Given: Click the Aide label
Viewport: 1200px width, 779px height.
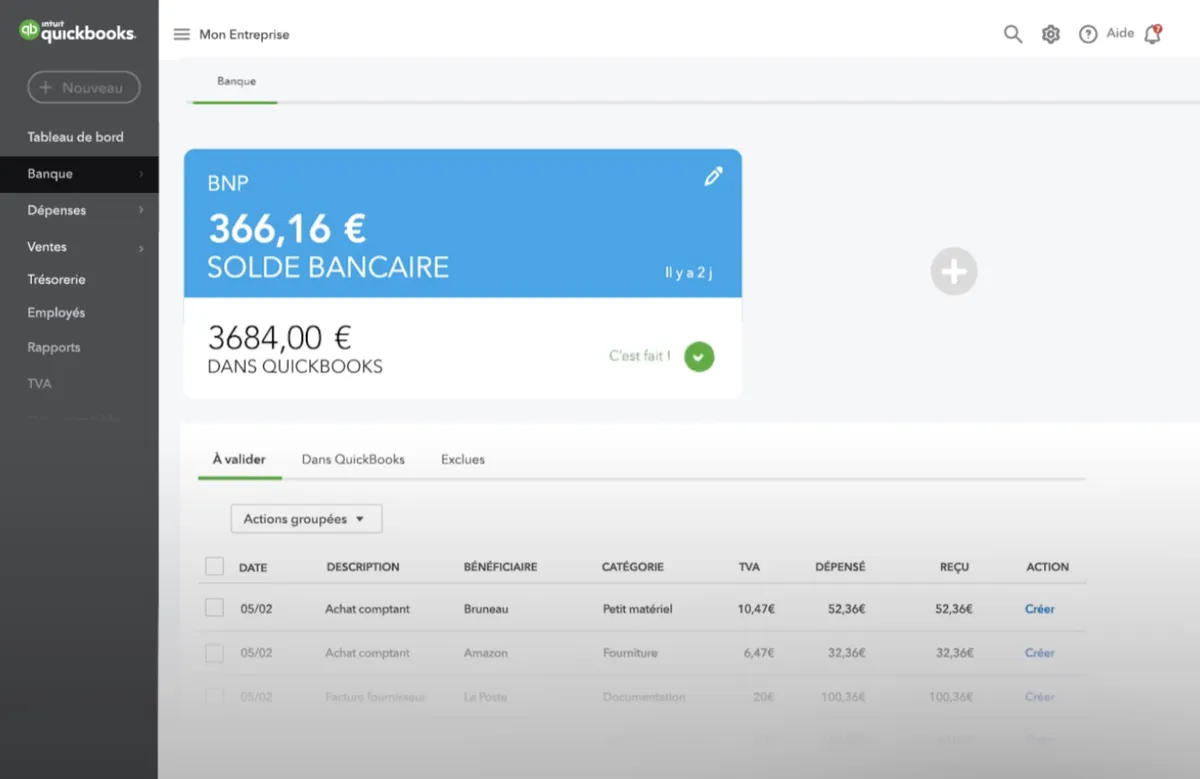Looking at the screenshot, I should click(x=1120, y=34).
